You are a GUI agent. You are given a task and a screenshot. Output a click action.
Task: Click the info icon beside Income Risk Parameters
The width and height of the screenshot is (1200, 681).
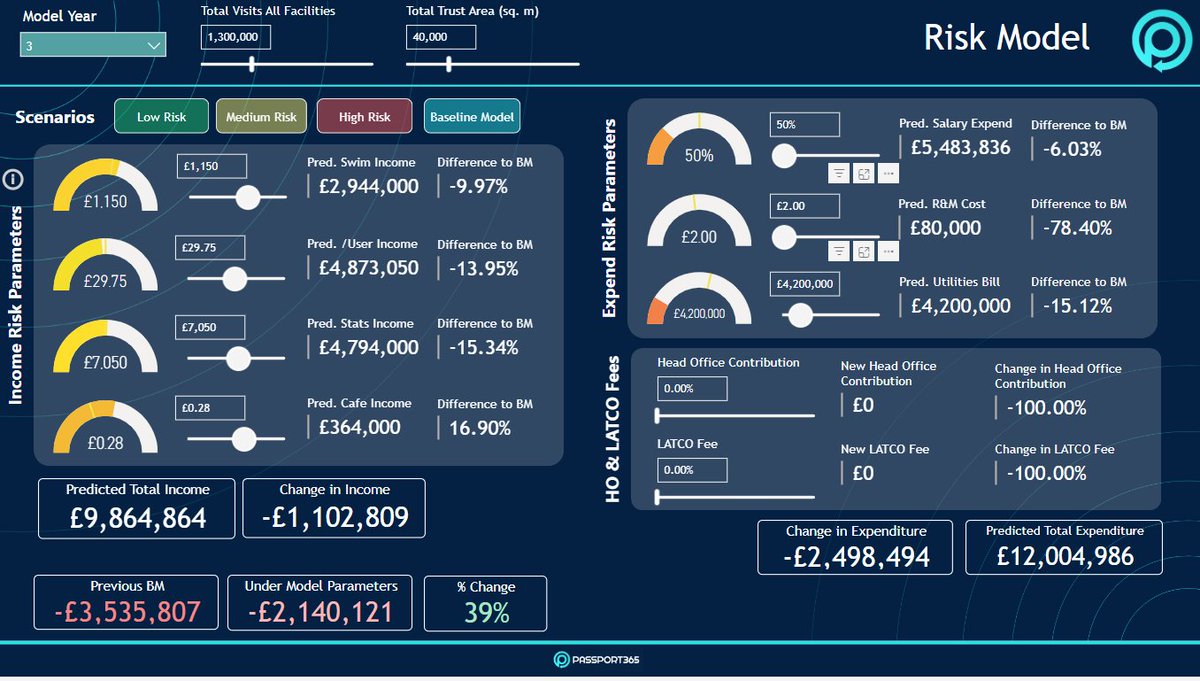(x=13, y=178)
